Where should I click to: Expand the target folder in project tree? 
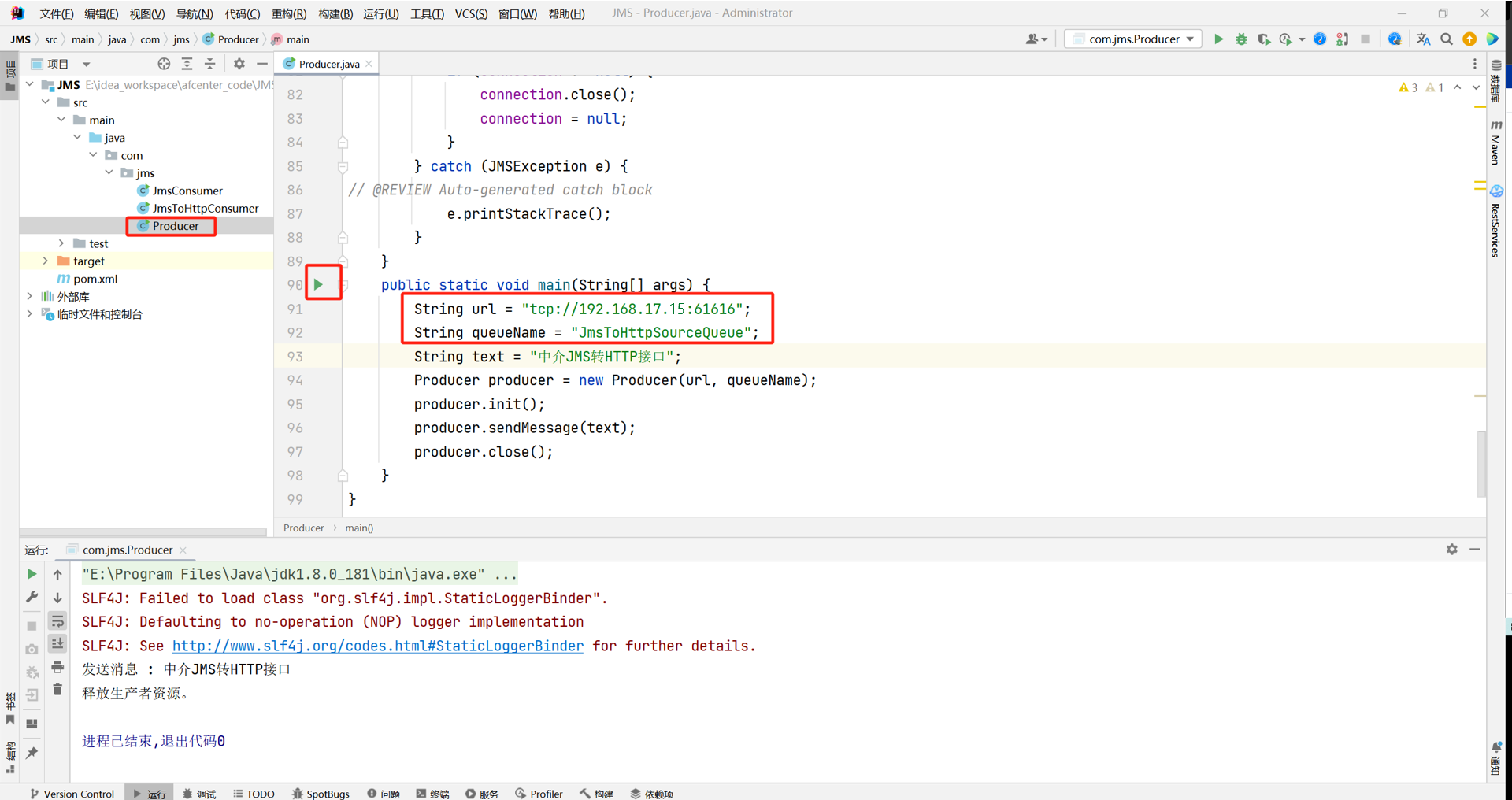pos(46,261)
